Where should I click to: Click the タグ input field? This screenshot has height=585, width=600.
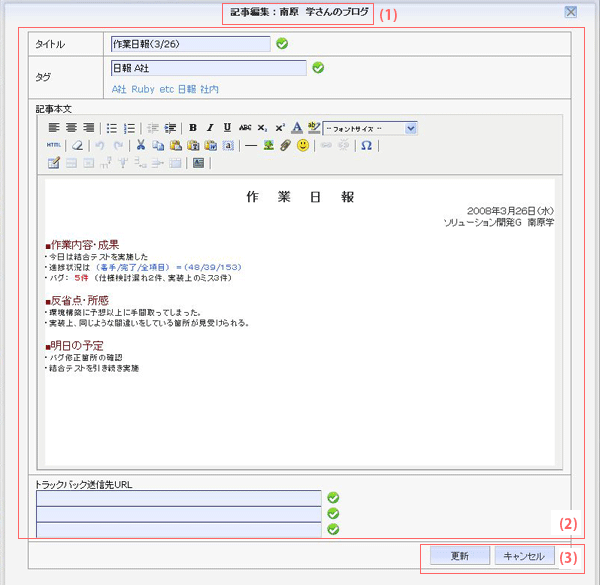(x=209, y=68)
